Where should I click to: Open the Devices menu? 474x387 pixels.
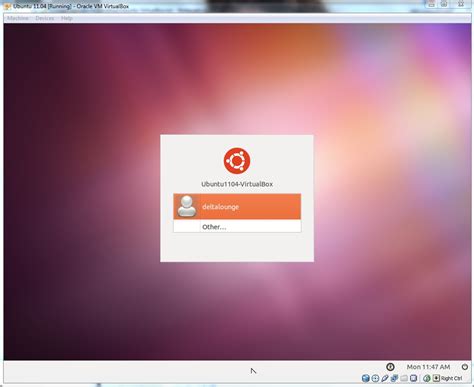(x=45, y=18)
